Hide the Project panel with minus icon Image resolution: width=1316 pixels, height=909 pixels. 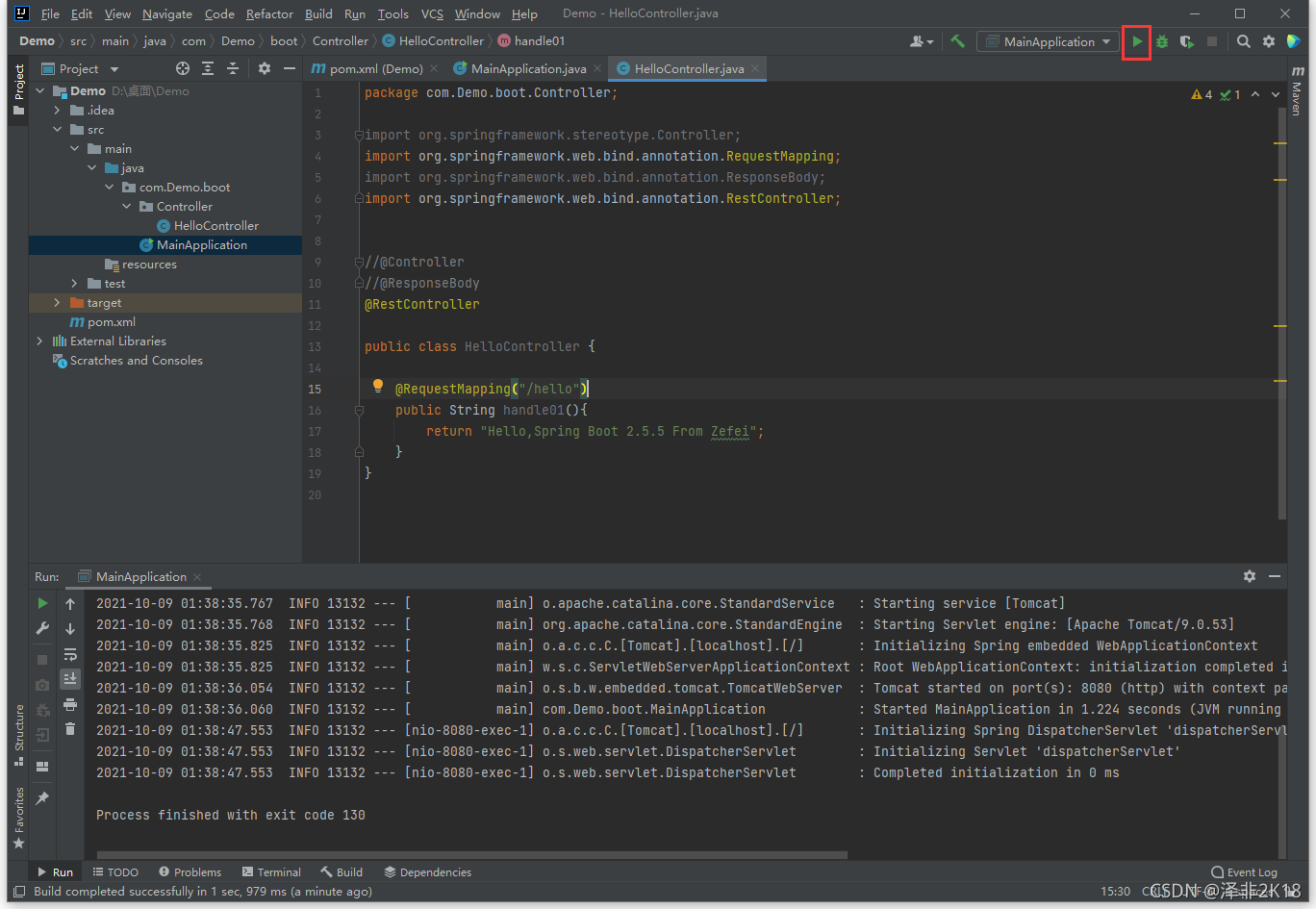(x=290, y=68)
